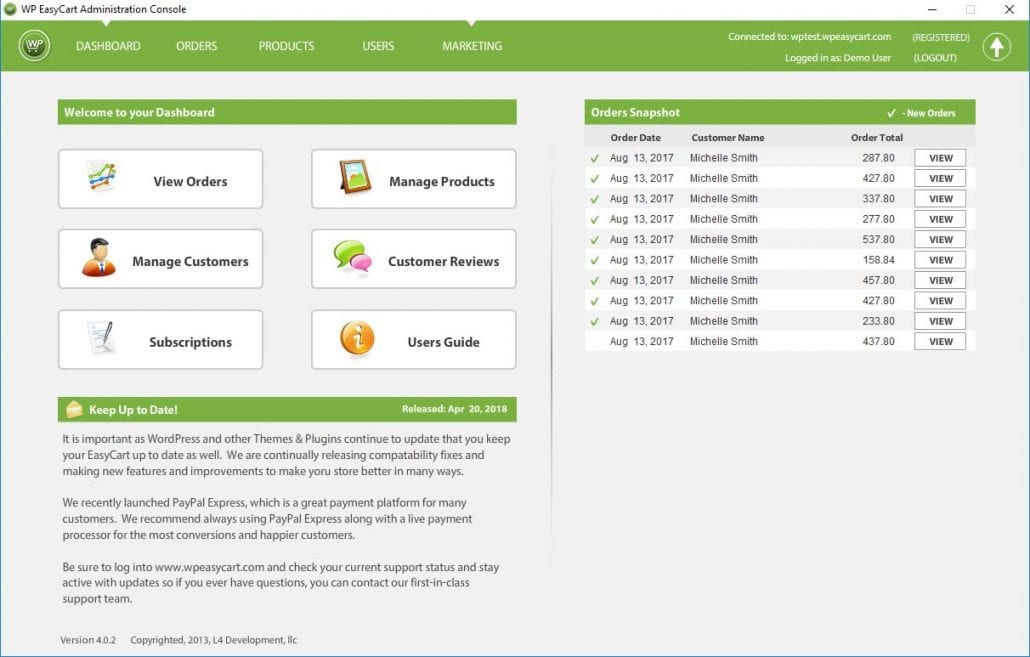This screenshot has height=657, width=1030.
Task: Select the order row totaling 537.80
Action: (x=750, y=240)
